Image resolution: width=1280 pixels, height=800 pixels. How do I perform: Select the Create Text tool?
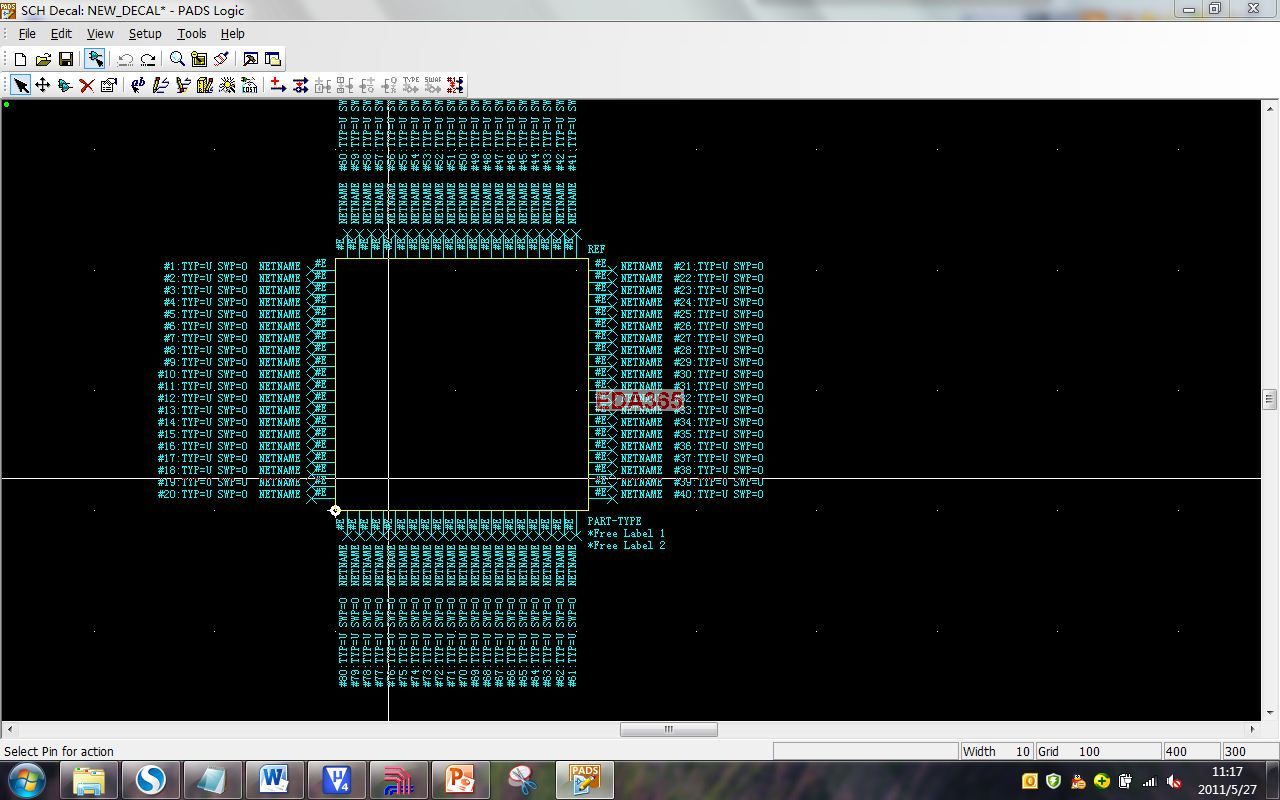(138, 85)
